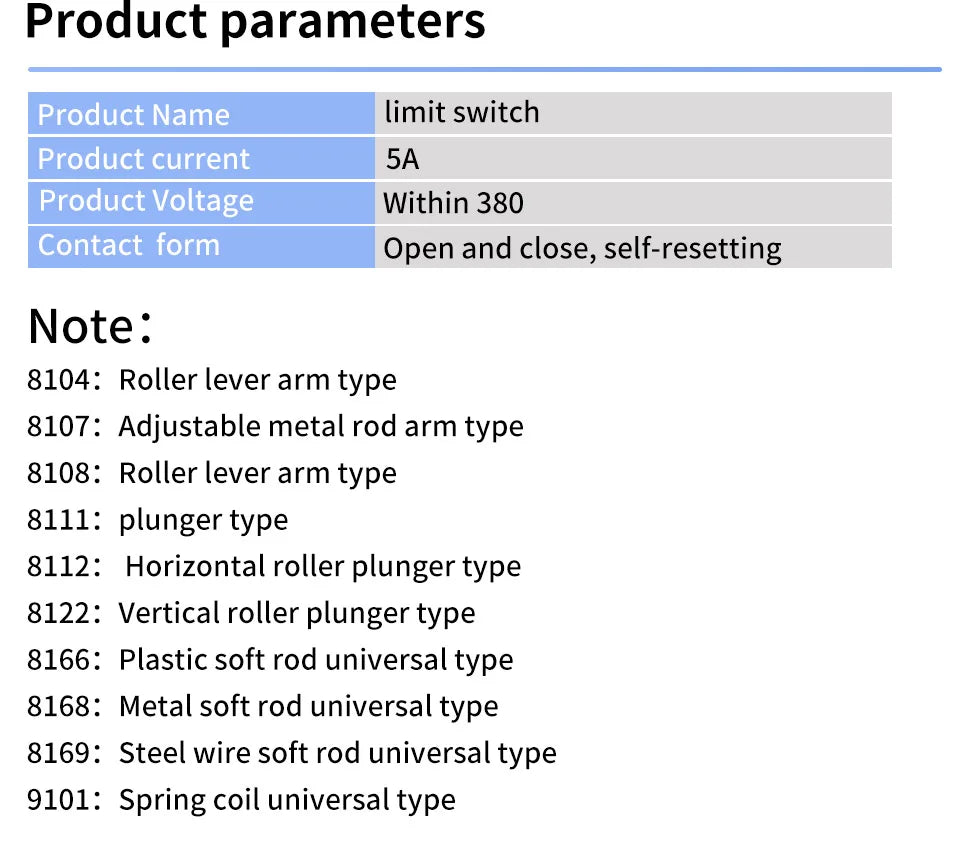Viewport: 970px width, 856px height.
Task: Click the 8107 Adjustable metal rod line
Action: [275, 427]
